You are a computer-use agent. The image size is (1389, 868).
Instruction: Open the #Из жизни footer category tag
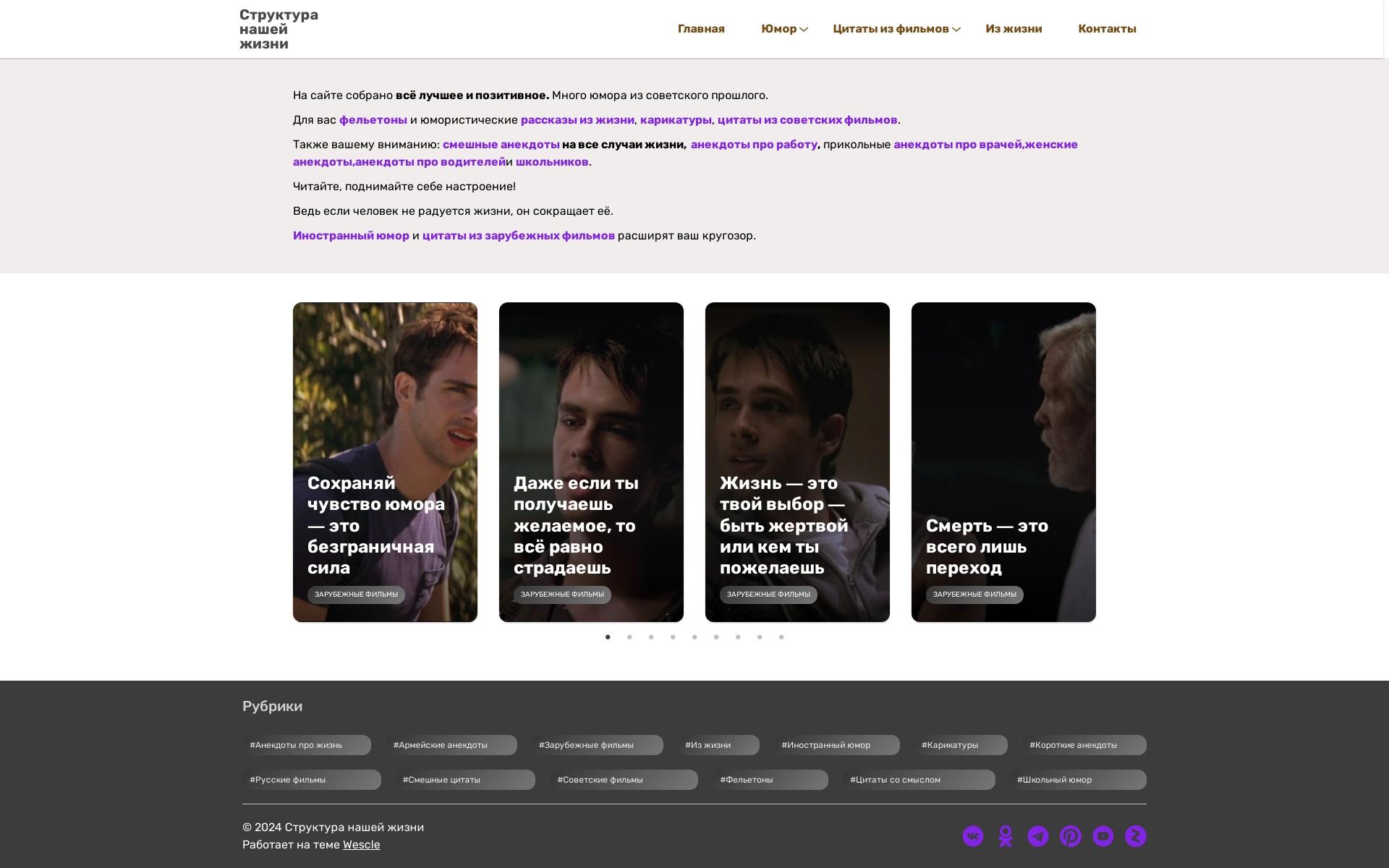(x=718, y=745)
